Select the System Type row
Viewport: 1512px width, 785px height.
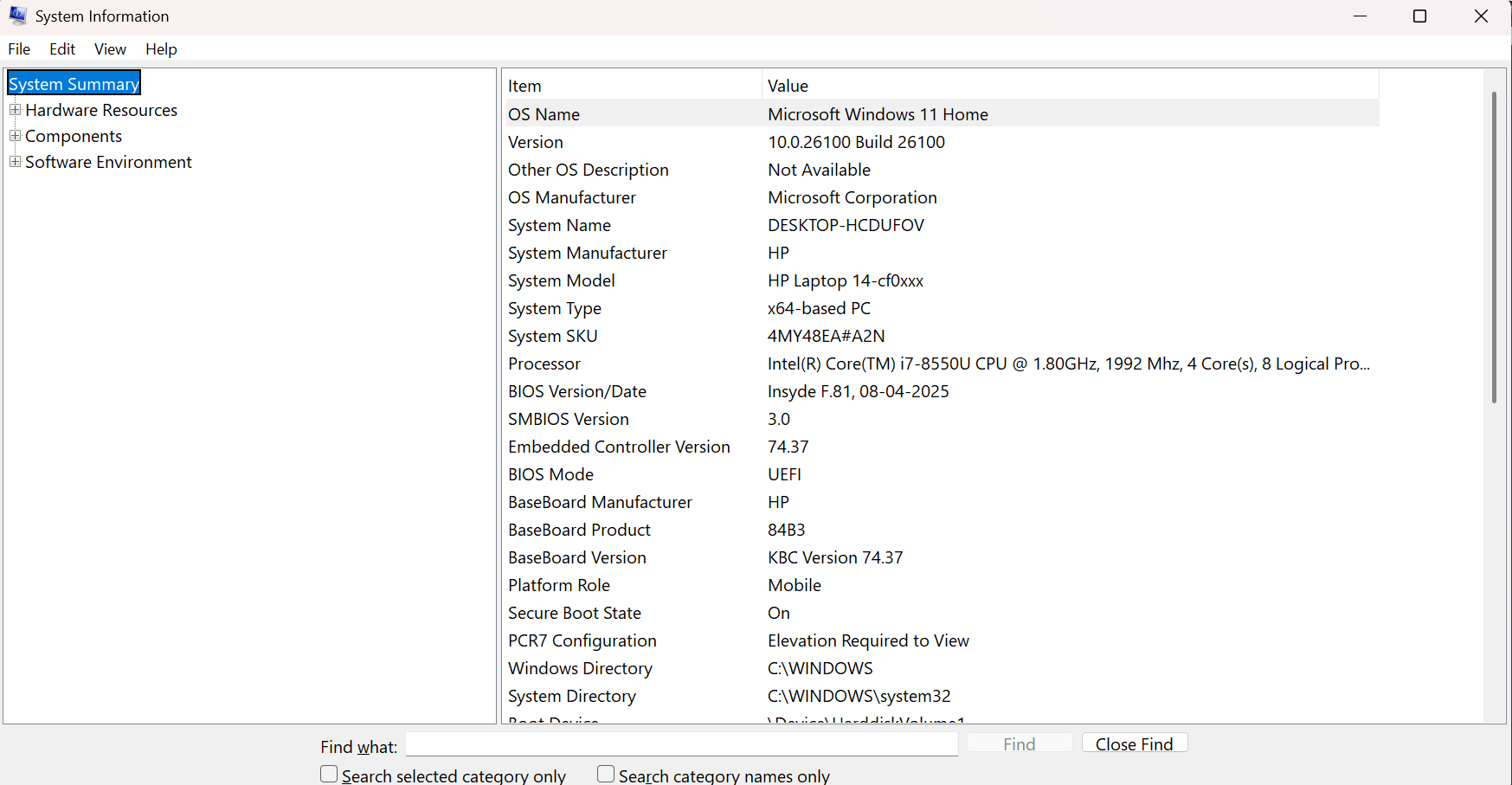[x=943, y=308]
